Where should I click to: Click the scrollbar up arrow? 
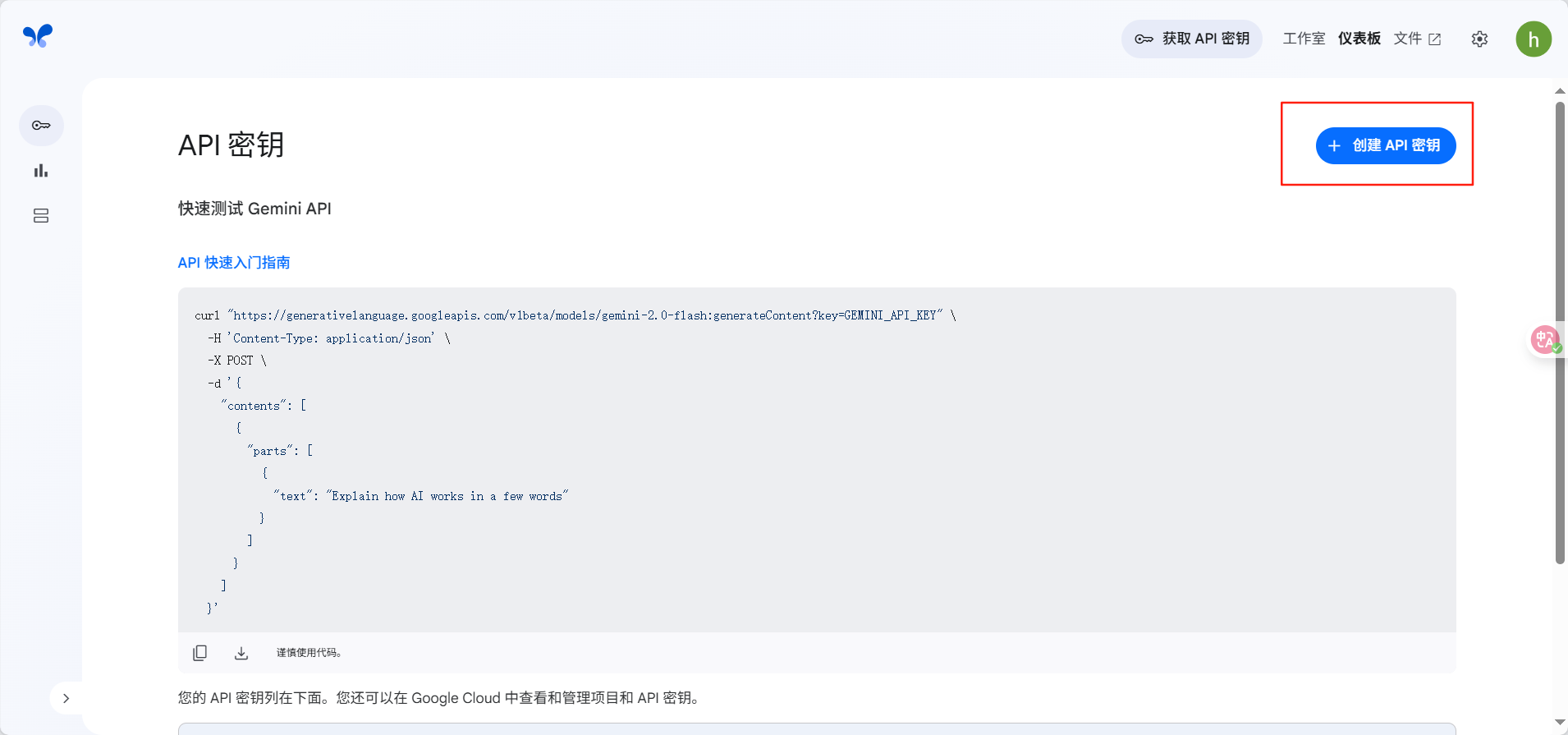coord(1560,91)
